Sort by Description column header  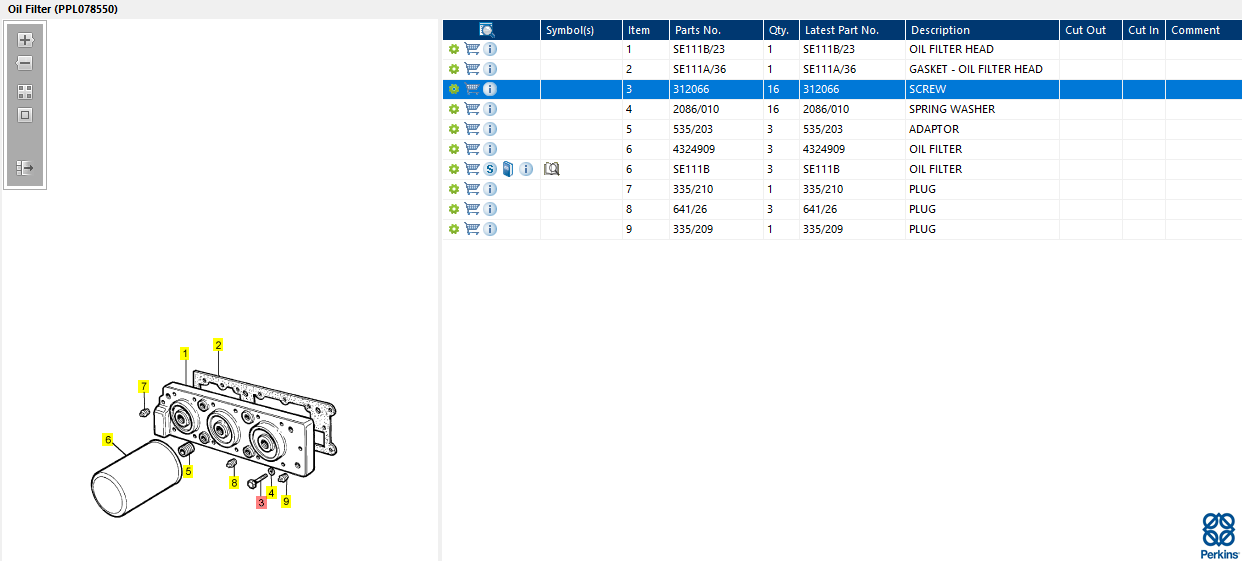[x=982, y=30]
